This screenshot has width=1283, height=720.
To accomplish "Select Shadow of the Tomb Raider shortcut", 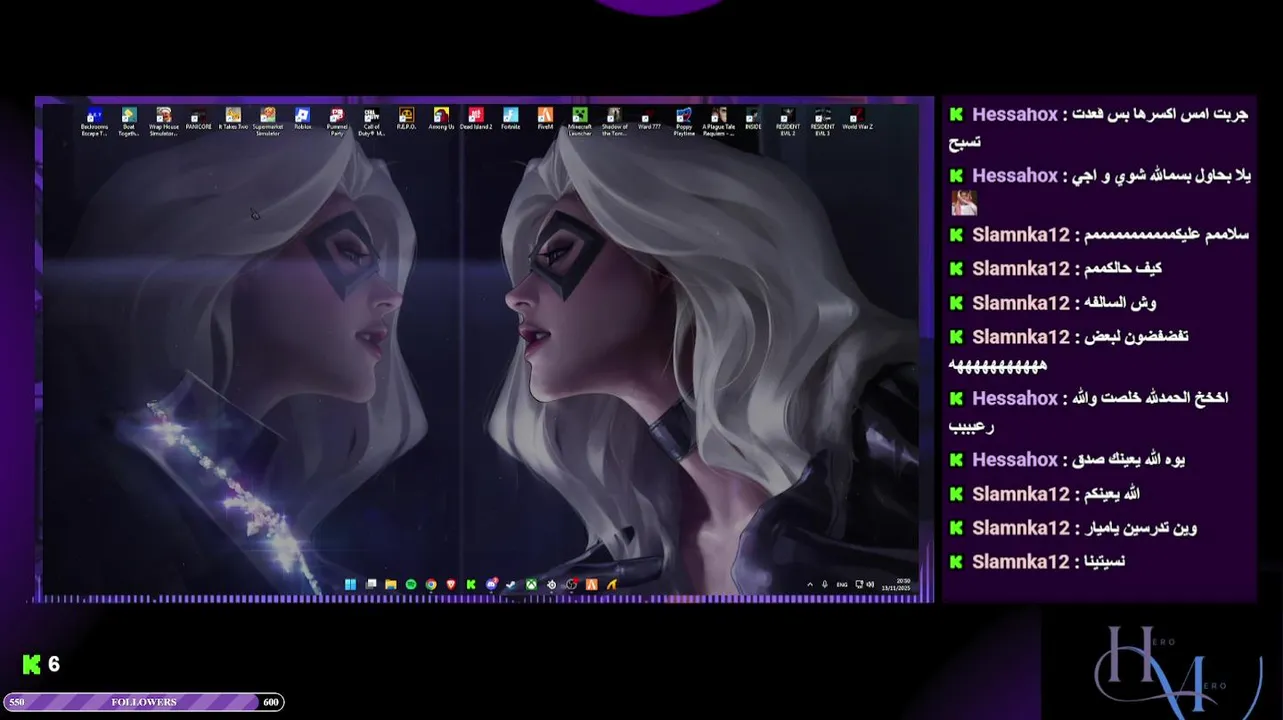I will pyautogui.click(x=615, y=121).
